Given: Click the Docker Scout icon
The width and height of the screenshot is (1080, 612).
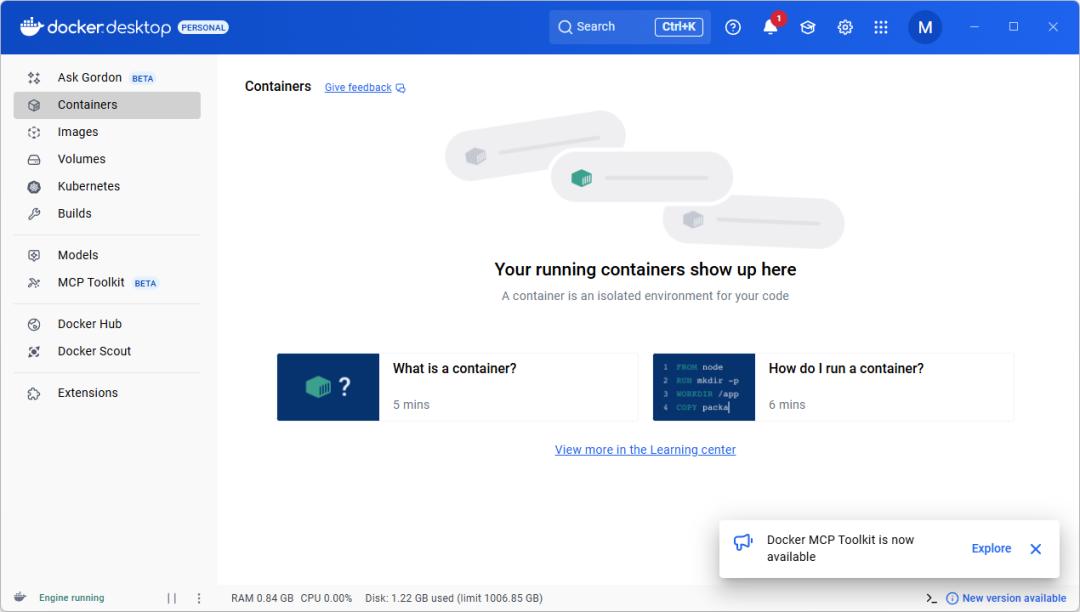Looking at the screenshot, I should [34, 352].
